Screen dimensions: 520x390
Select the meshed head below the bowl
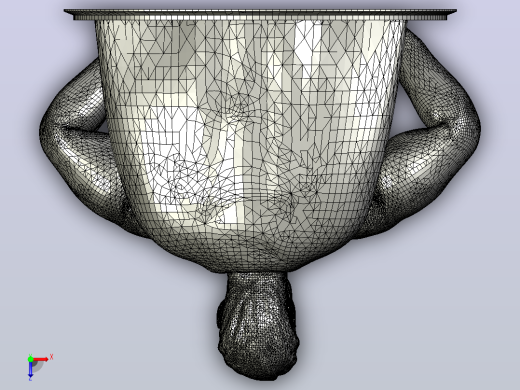[258, 325]
